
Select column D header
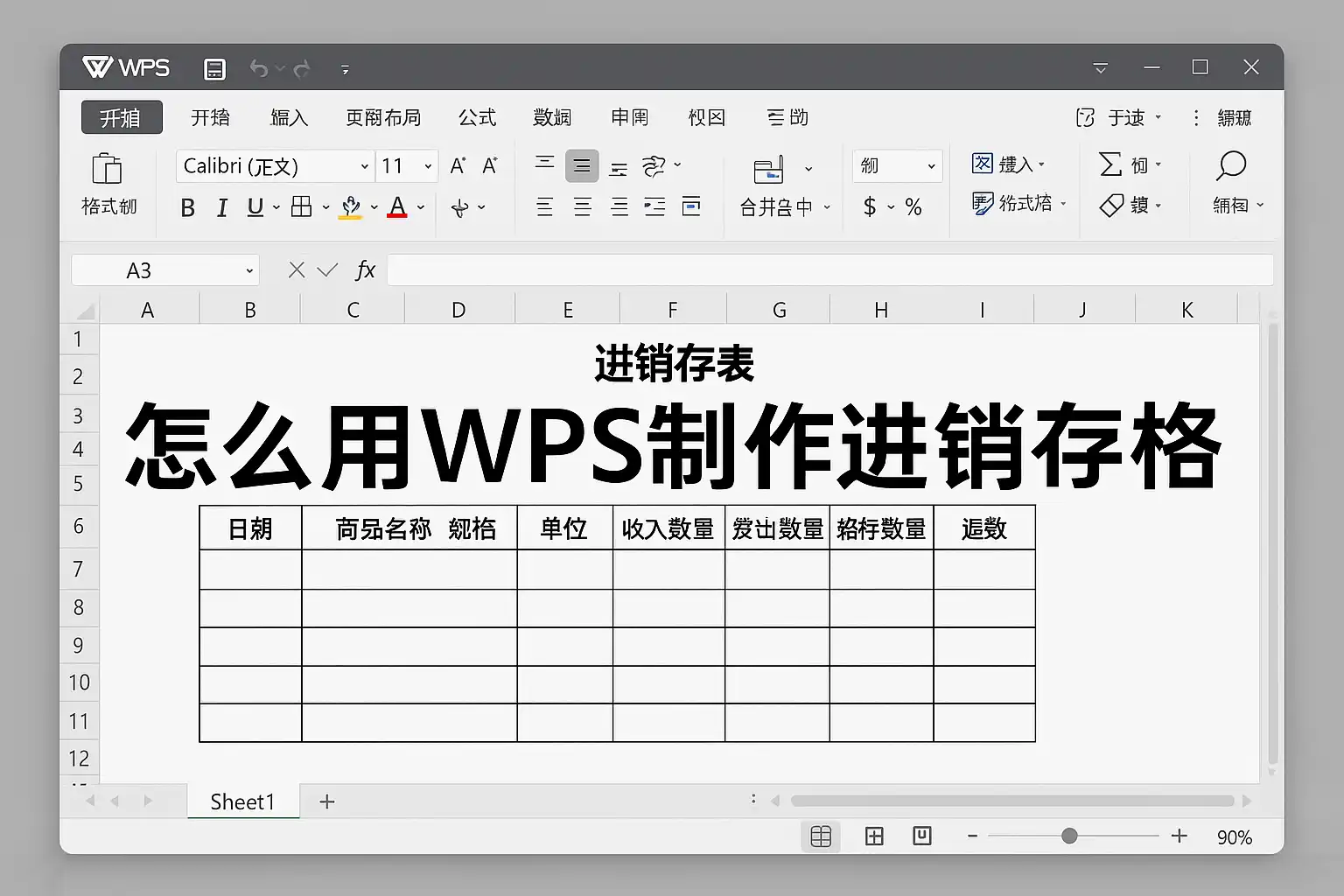click(458, 310)
